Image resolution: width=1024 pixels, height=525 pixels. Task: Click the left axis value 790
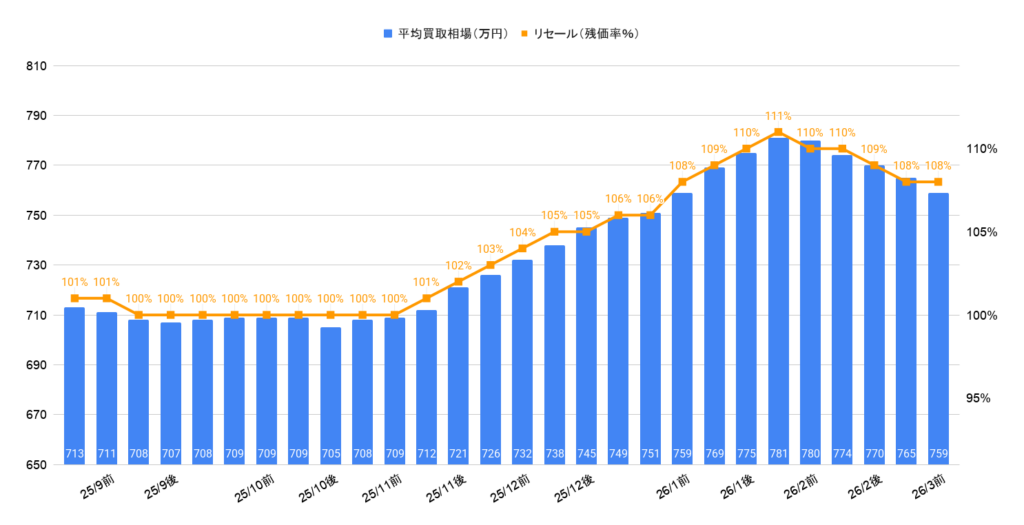(x=36, y=116)
